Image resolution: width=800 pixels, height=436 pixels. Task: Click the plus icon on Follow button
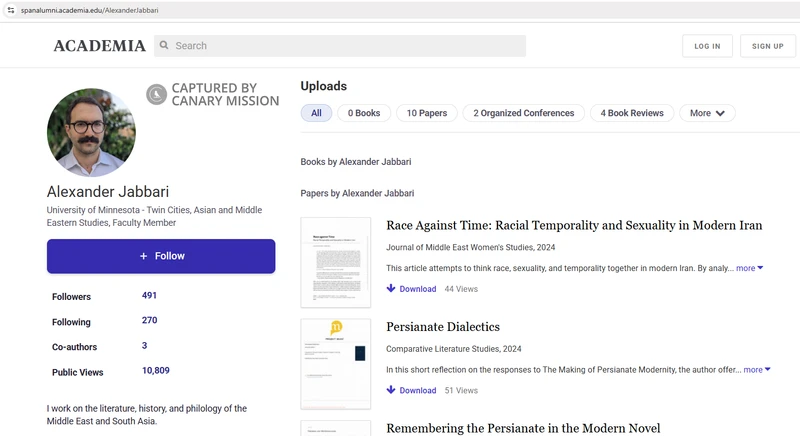(x=143, y=256)
